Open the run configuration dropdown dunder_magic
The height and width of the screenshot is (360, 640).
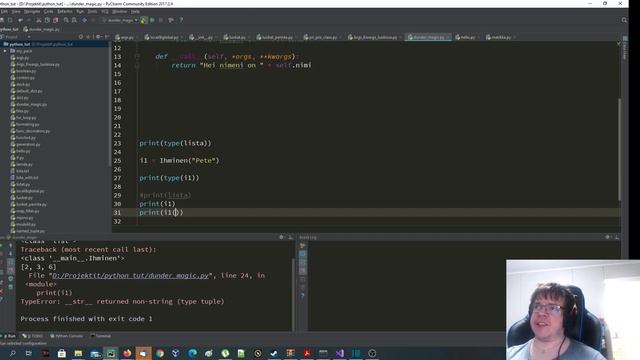[120, 20]
